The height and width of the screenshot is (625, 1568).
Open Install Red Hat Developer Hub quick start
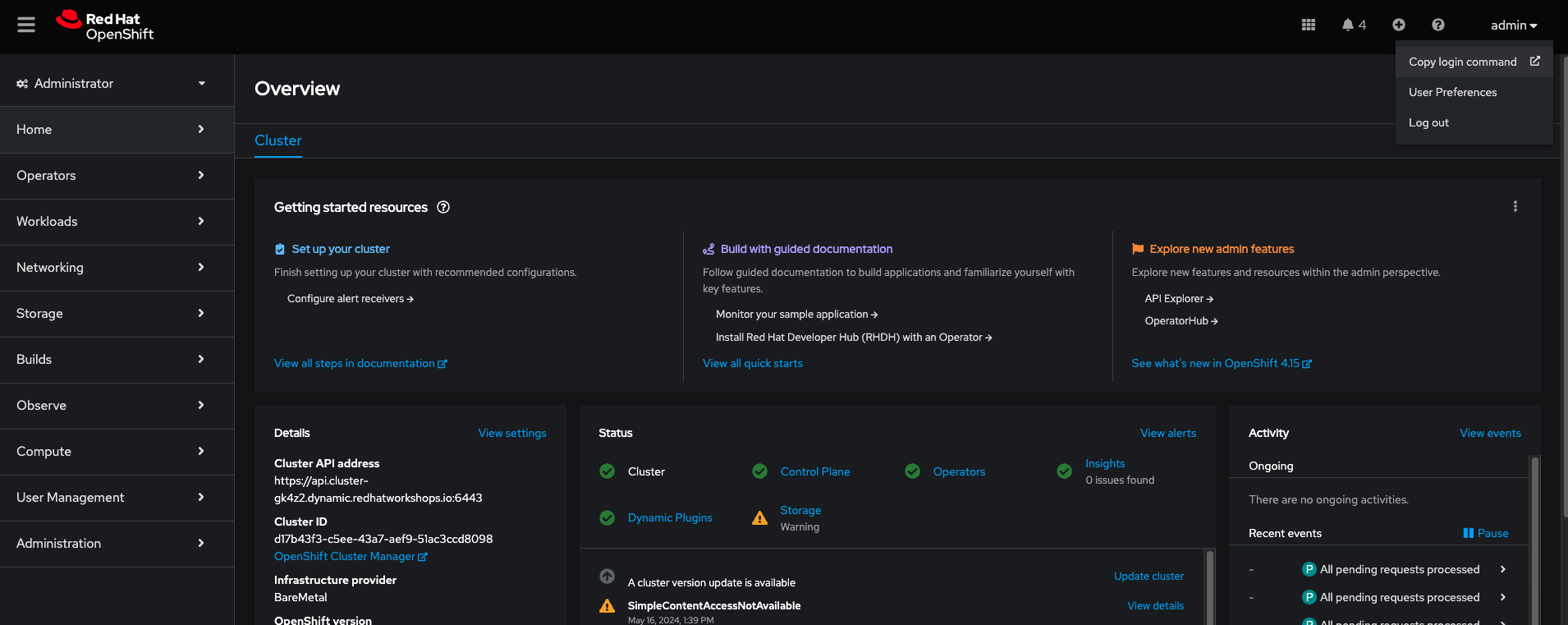click(854, 338)
